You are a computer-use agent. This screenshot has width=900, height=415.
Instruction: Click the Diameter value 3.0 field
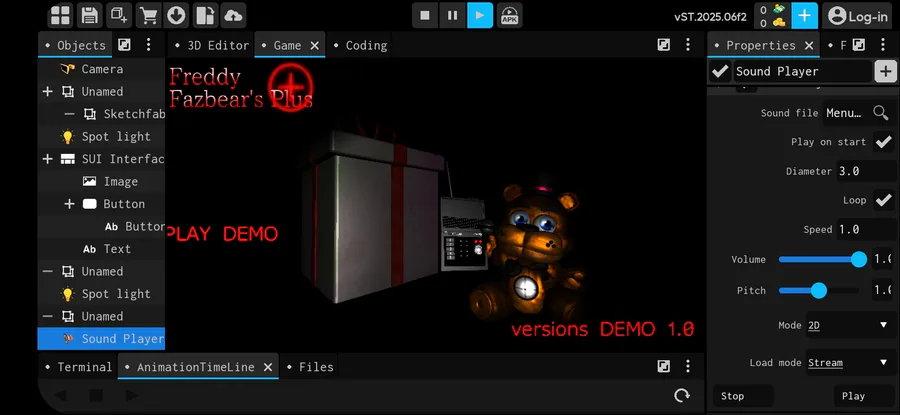coord(866,171)
